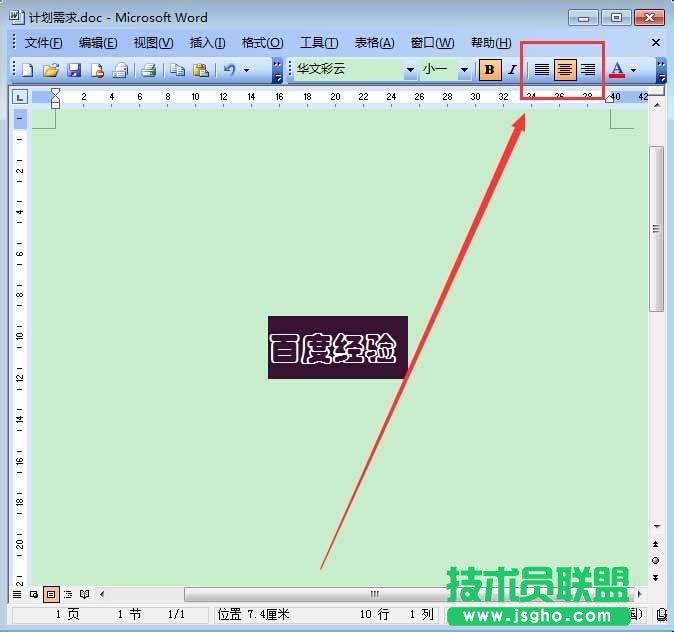Go to previous page browse arrow

click(656, 544)
